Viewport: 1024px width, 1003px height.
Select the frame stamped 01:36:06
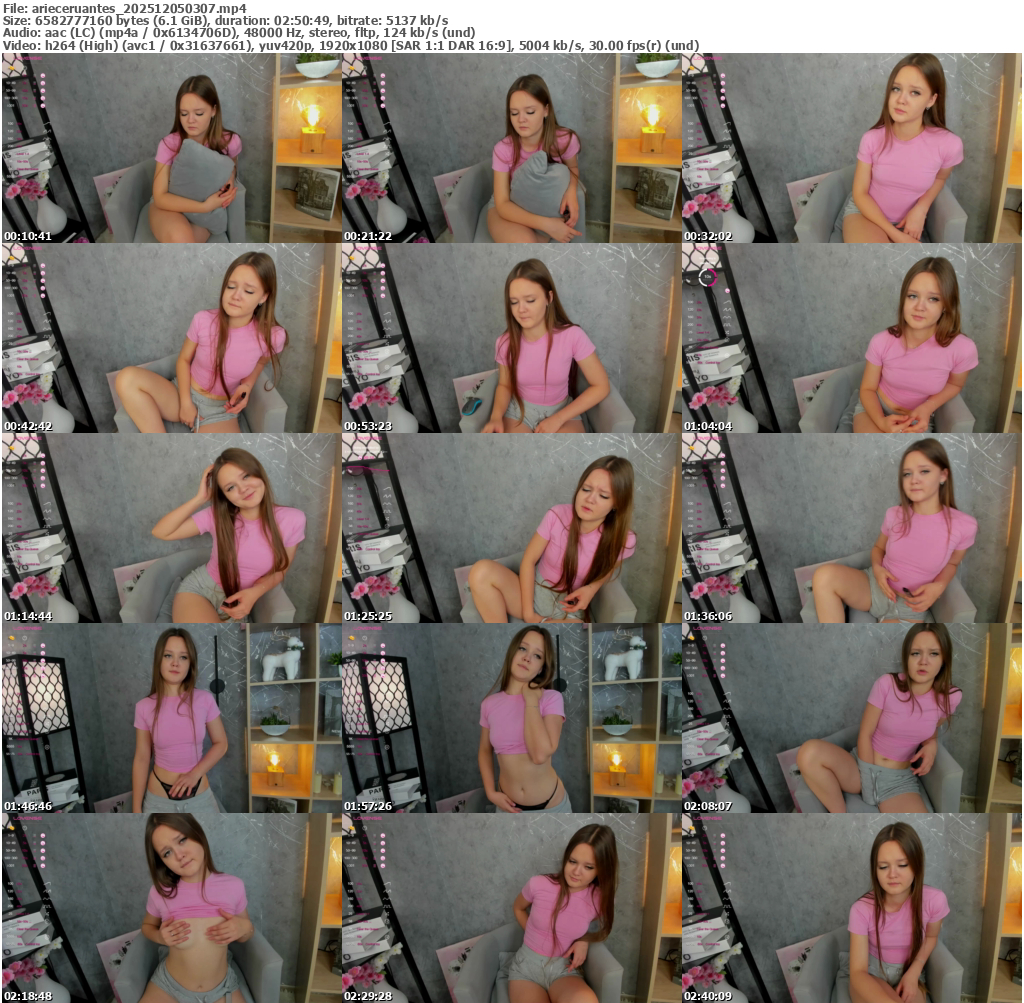pos(852,528)
